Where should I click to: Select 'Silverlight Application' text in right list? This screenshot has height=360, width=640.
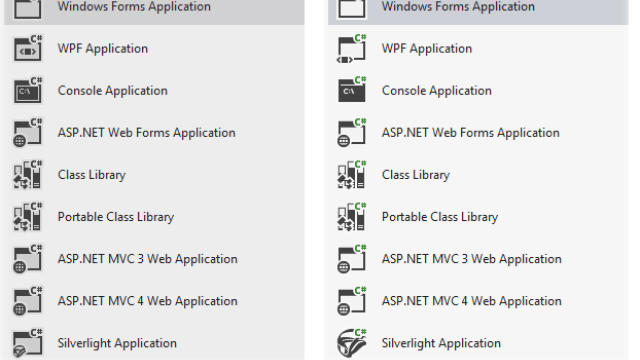point(441,343)
